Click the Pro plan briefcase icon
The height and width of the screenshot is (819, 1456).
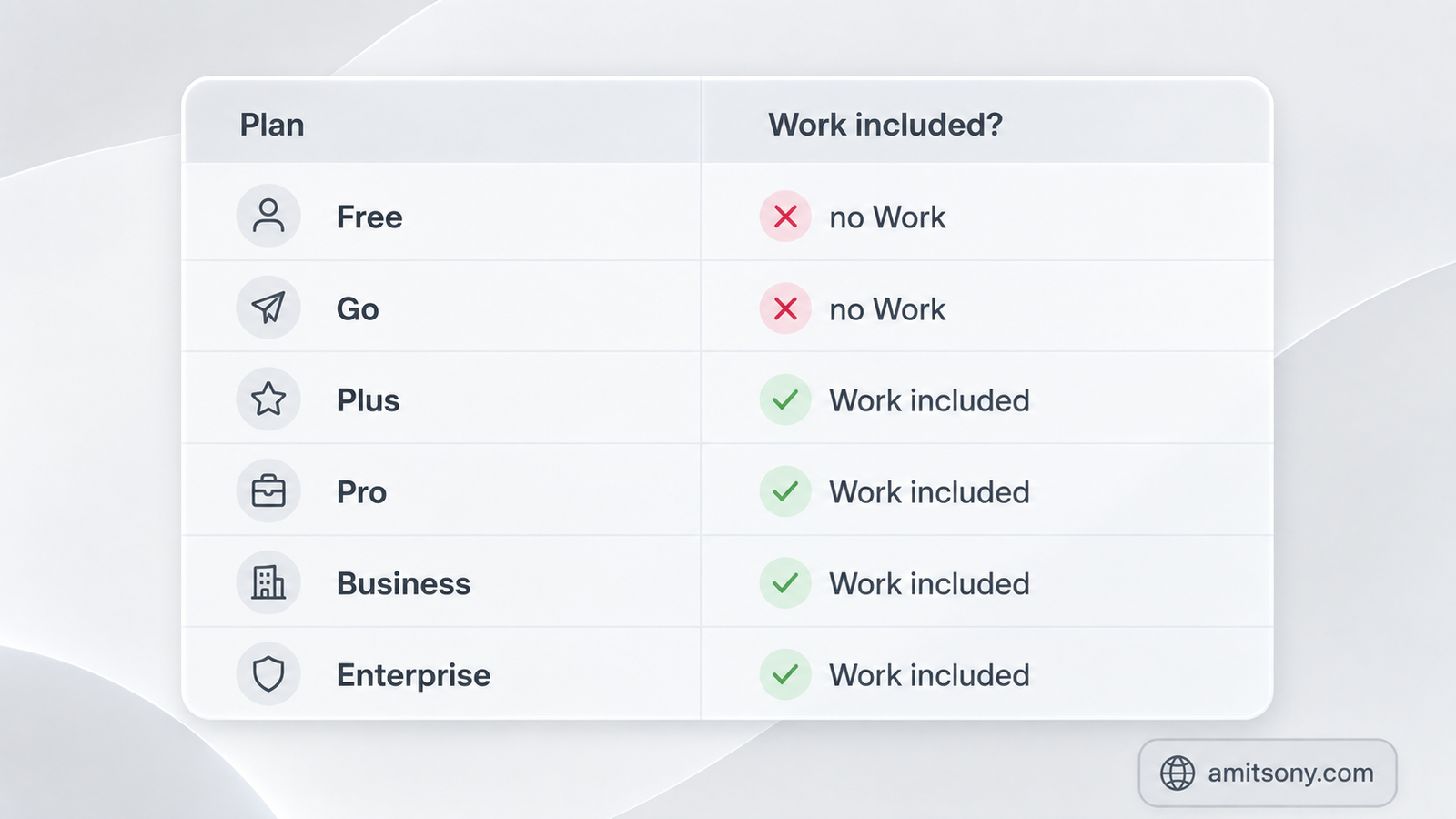click(268, 490)
